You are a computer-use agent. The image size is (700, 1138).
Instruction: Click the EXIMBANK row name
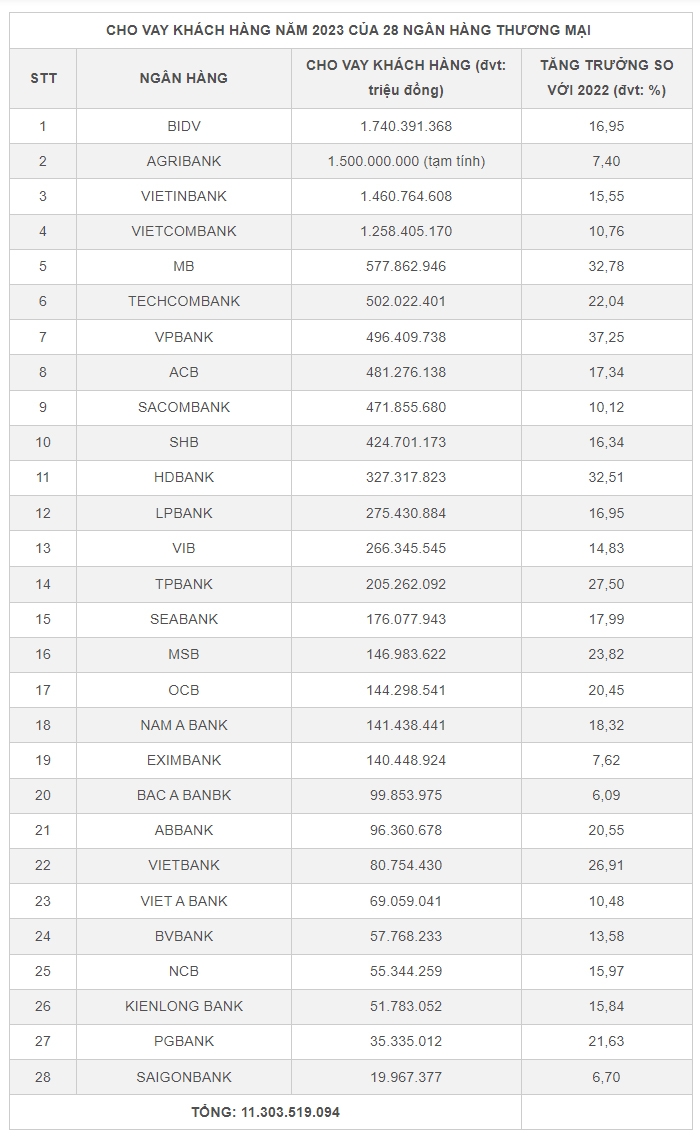click(184, 760)
